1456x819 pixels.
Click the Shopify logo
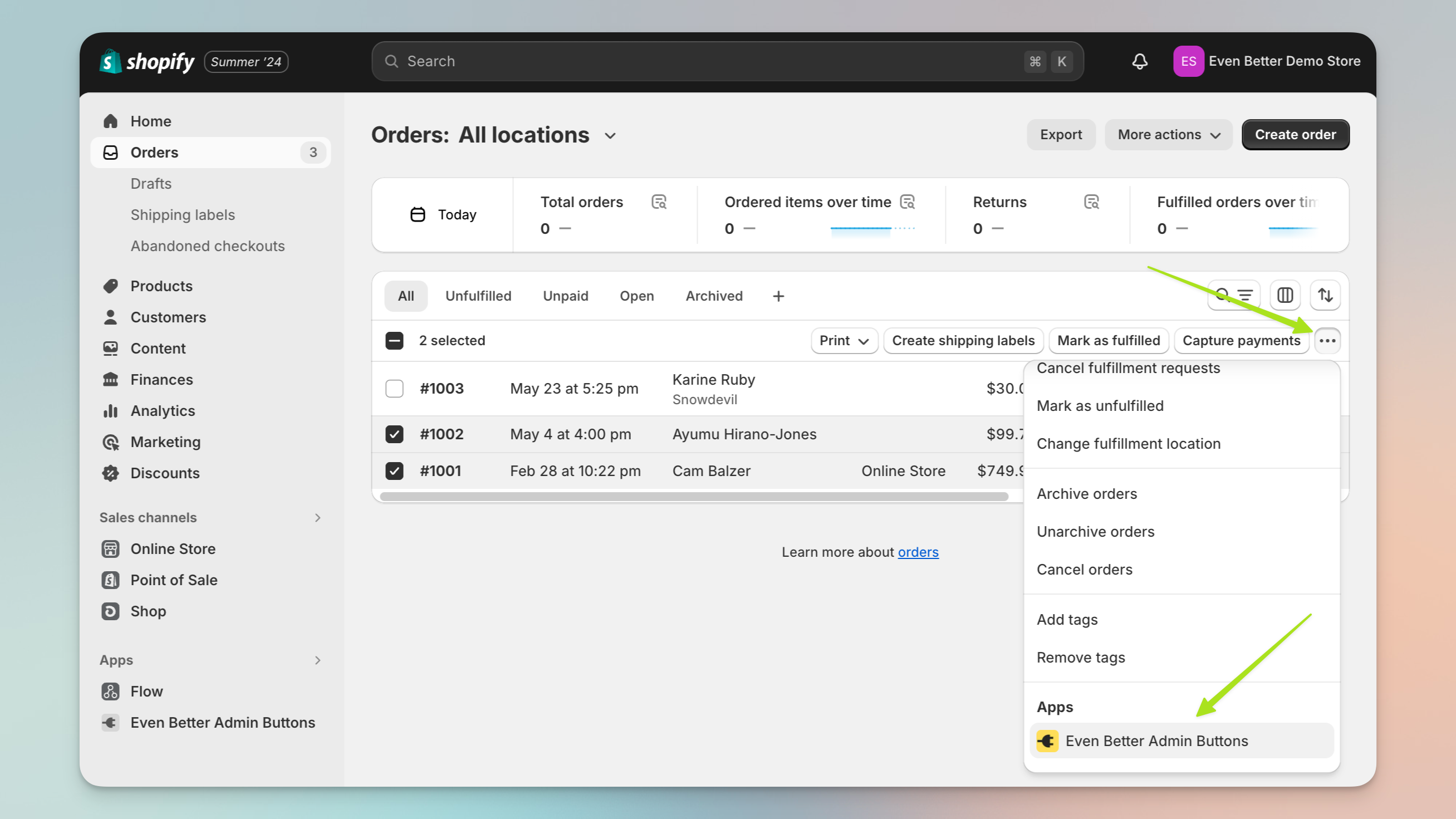pos(146,61)
